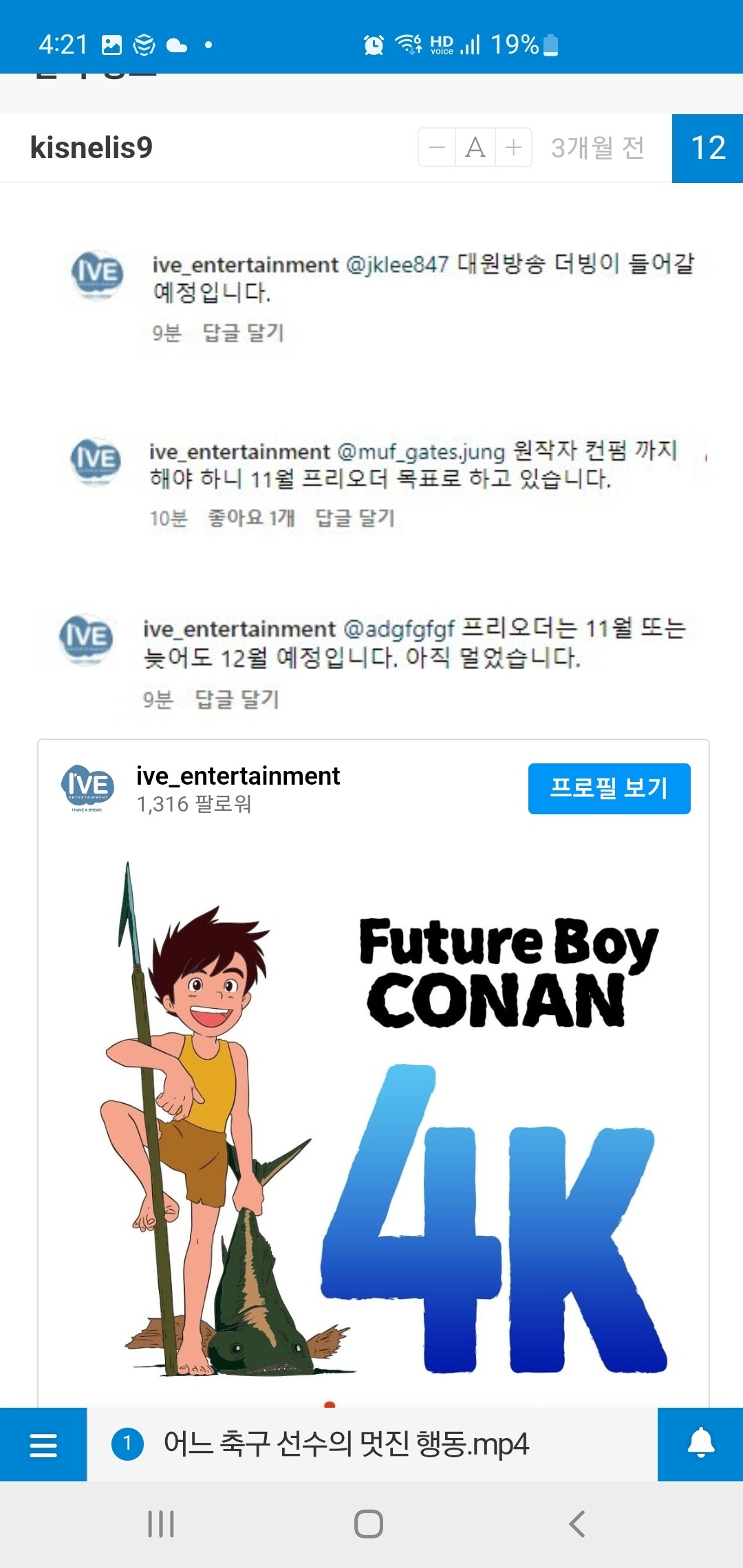Open ive_entertainment account name in embed

(238, 776)
